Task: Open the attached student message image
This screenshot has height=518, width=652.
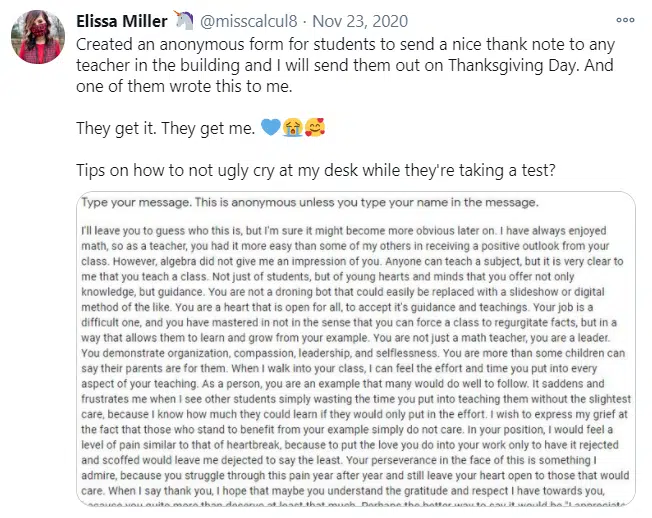Action: coord(356,348)
